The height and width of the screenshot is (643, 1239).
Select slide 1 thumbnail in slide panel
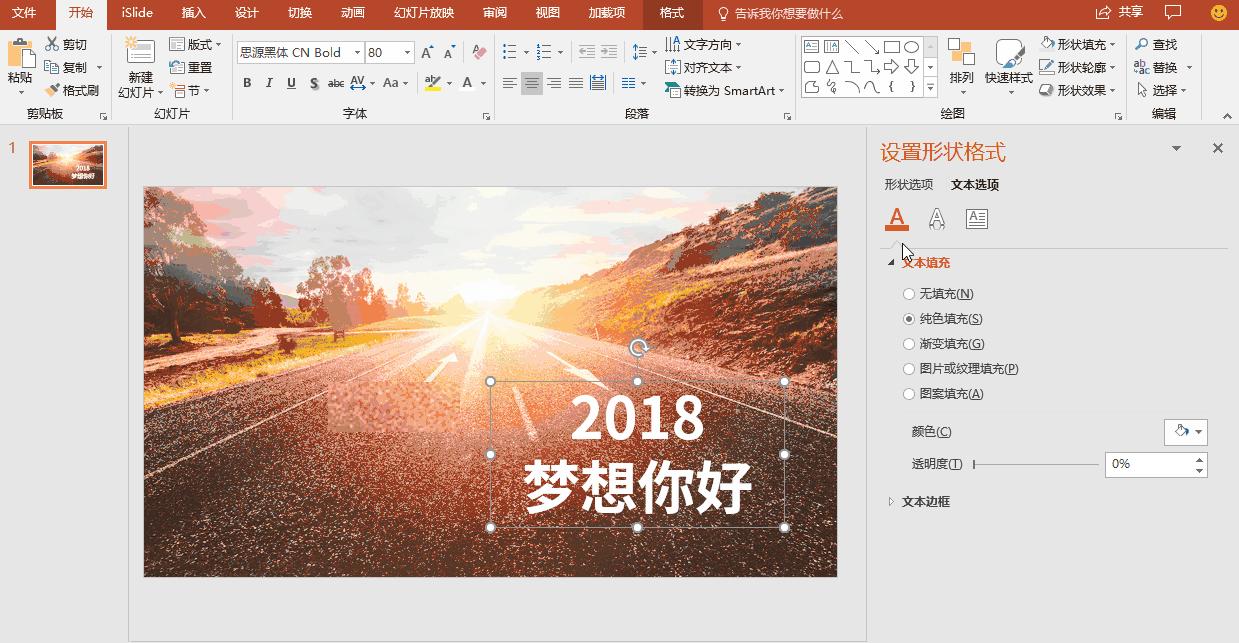pyautogui.click(x=67, y=164)
